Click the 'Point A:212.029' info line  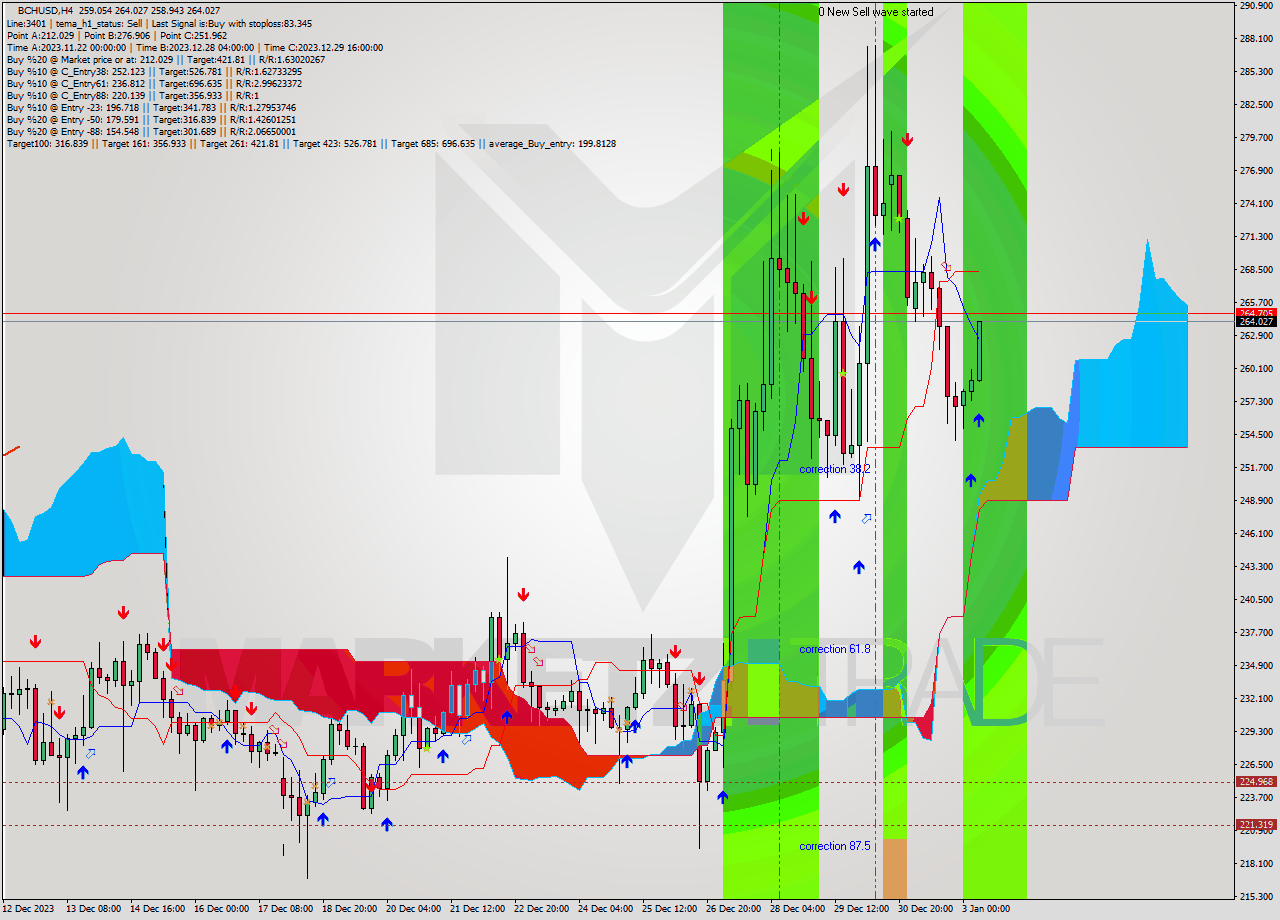click(x=117, y=35)
